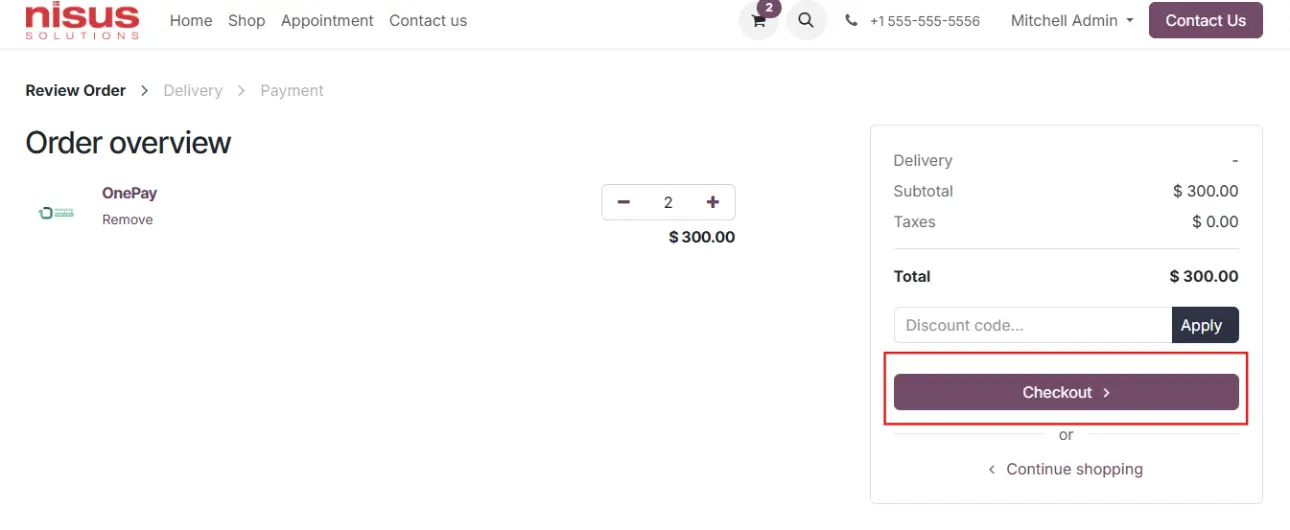Click the search magnifier icon
The height and width of the screenshot is (530, 1290).
[806, 20]
